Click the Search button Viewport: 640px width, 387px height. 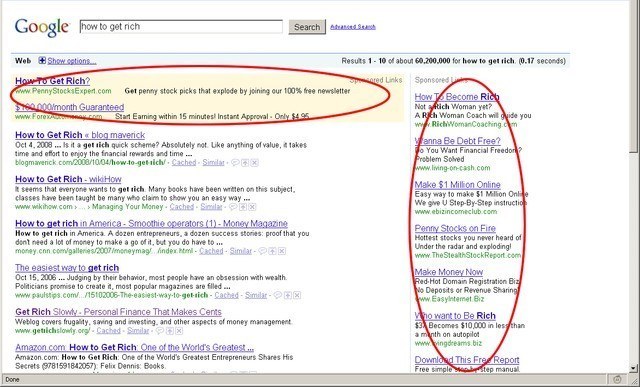[x=307, y=27]
